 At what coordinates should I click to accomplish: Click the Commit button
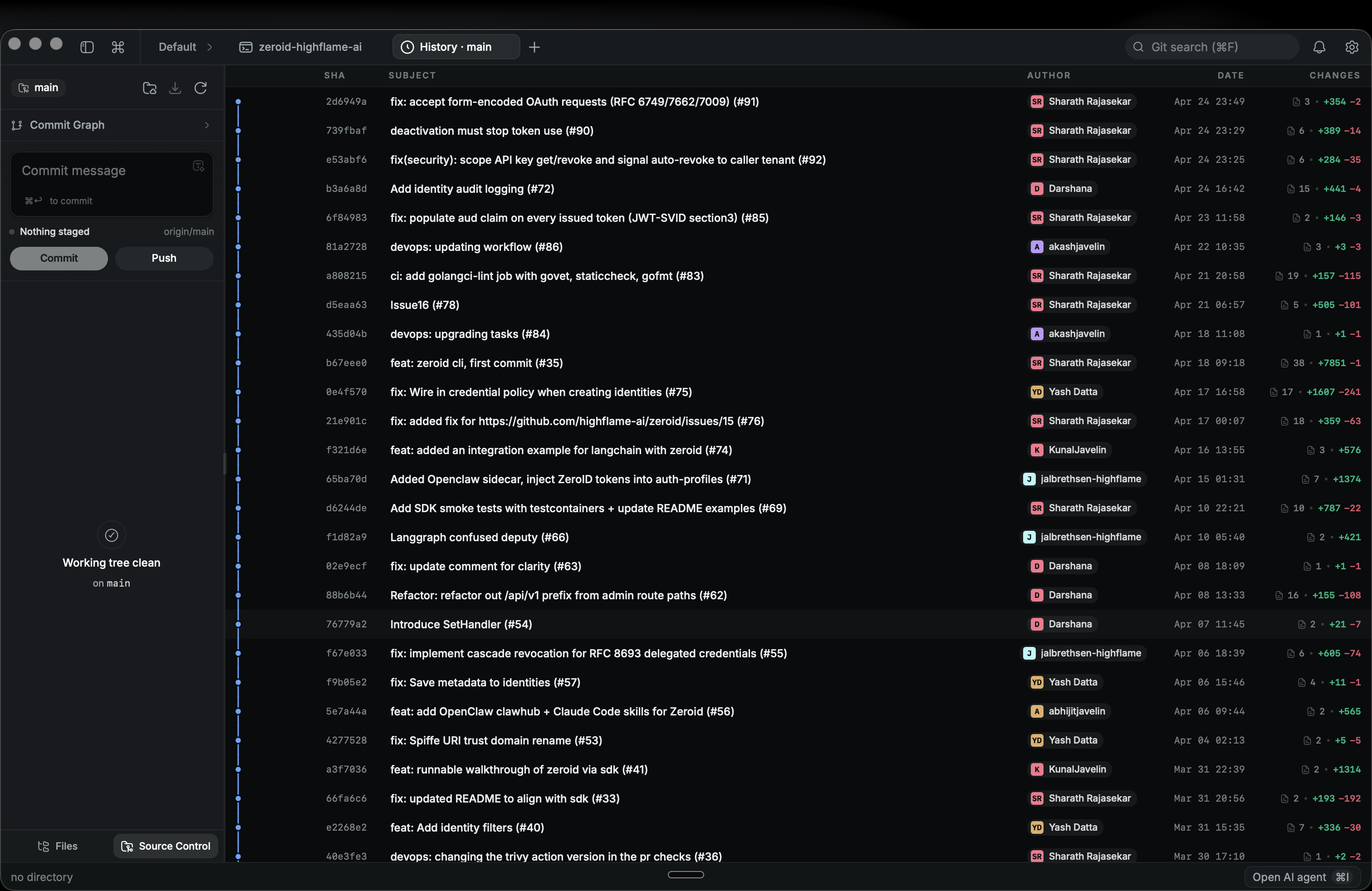point(59,258)
